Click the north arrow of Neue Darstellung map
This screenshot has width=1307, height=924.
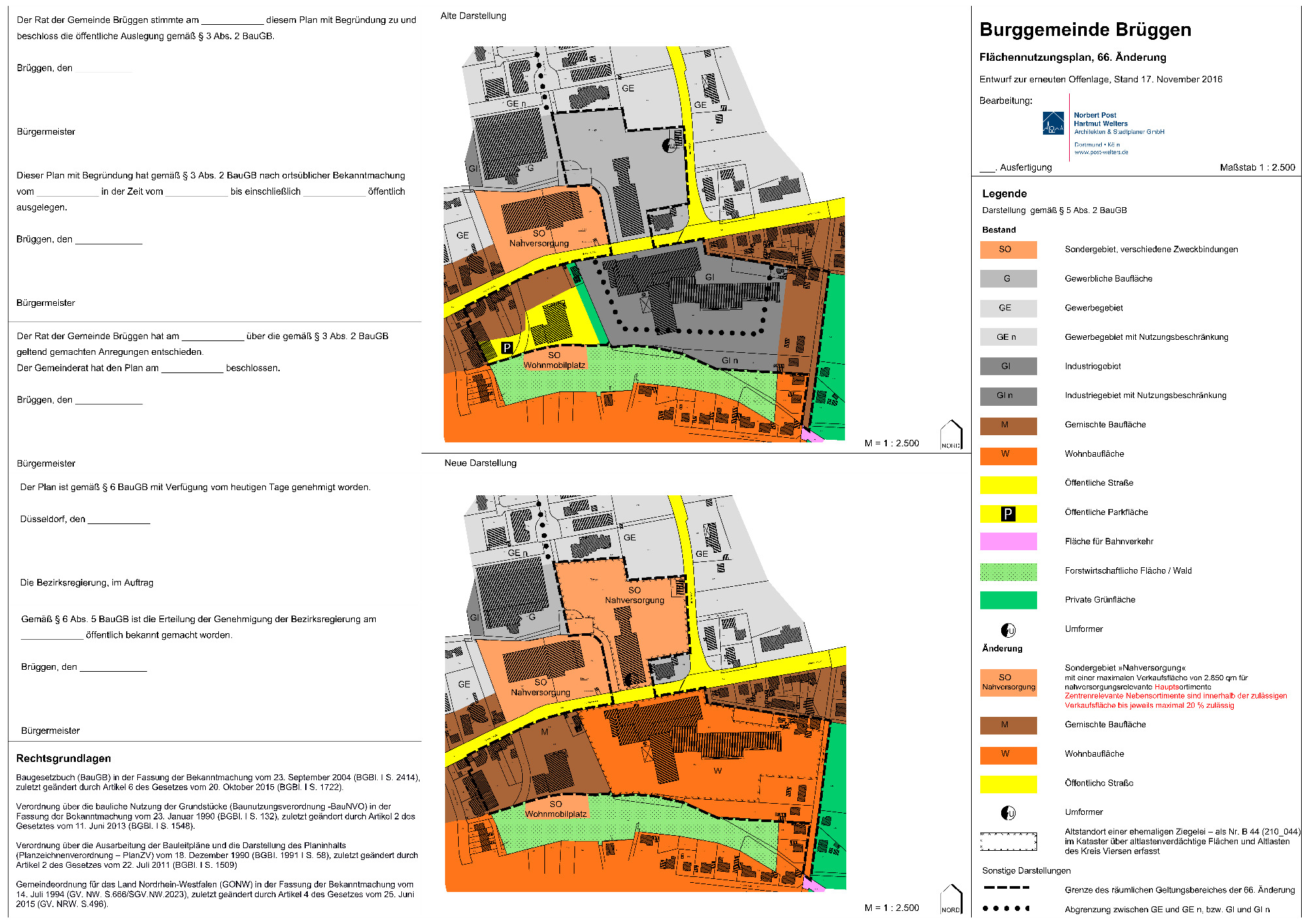pyautogui.click(x=951, y=899)
